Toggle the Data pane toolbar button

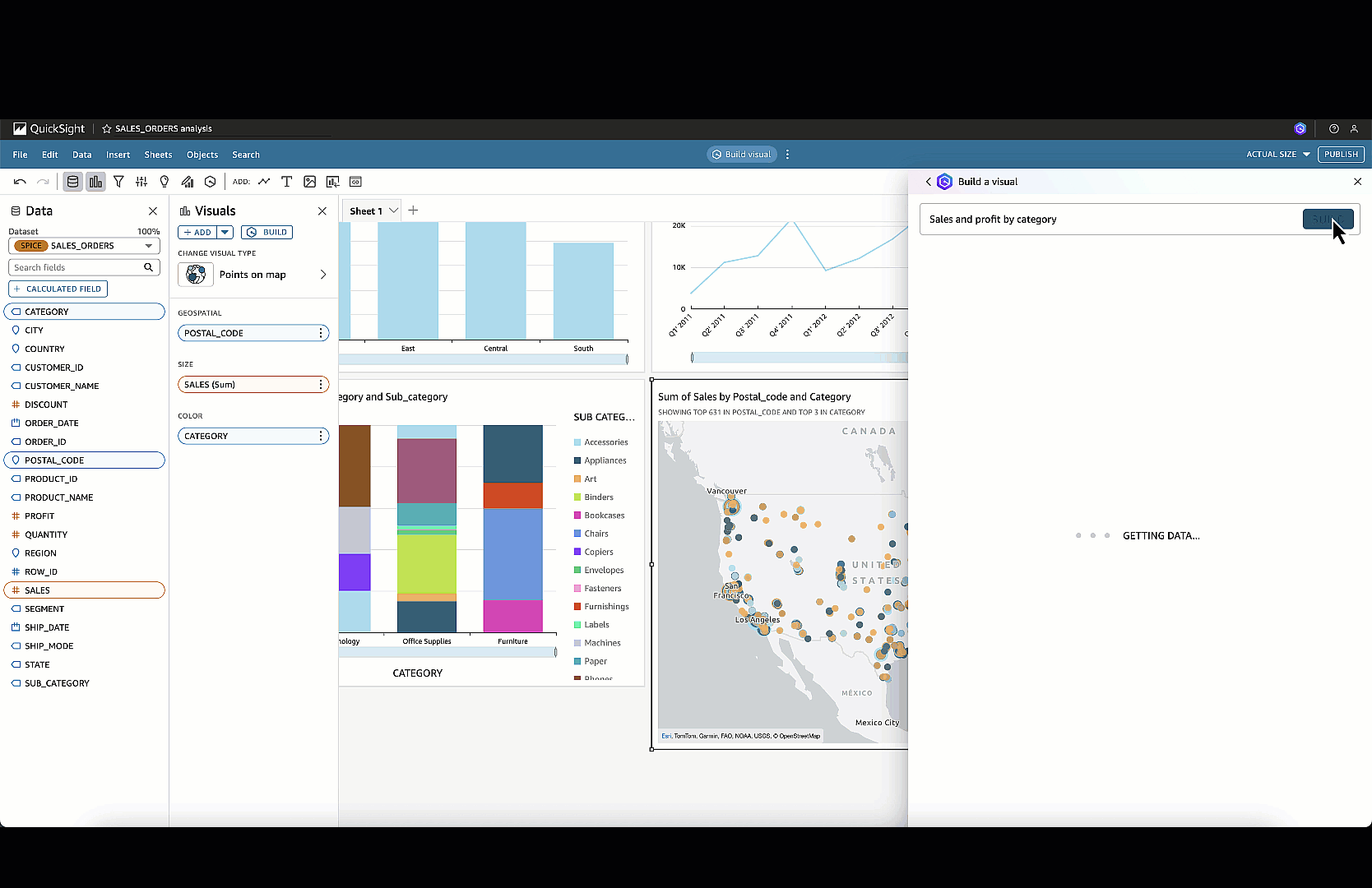[73, 182]
